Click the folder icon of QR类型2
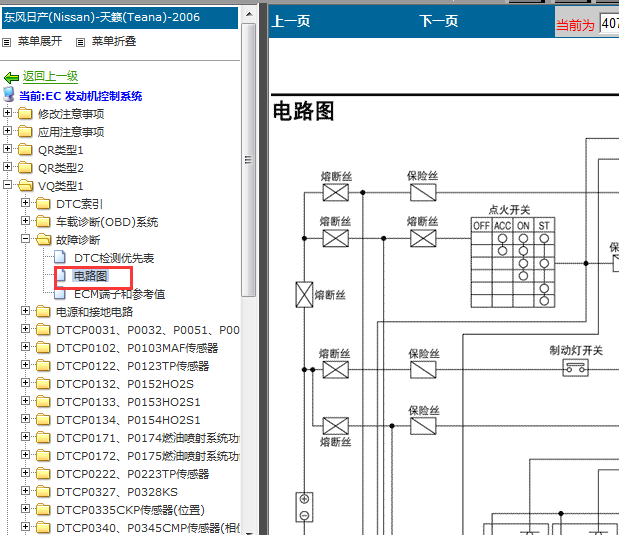Viewport: 619px width, 535px height. [25, 168]
